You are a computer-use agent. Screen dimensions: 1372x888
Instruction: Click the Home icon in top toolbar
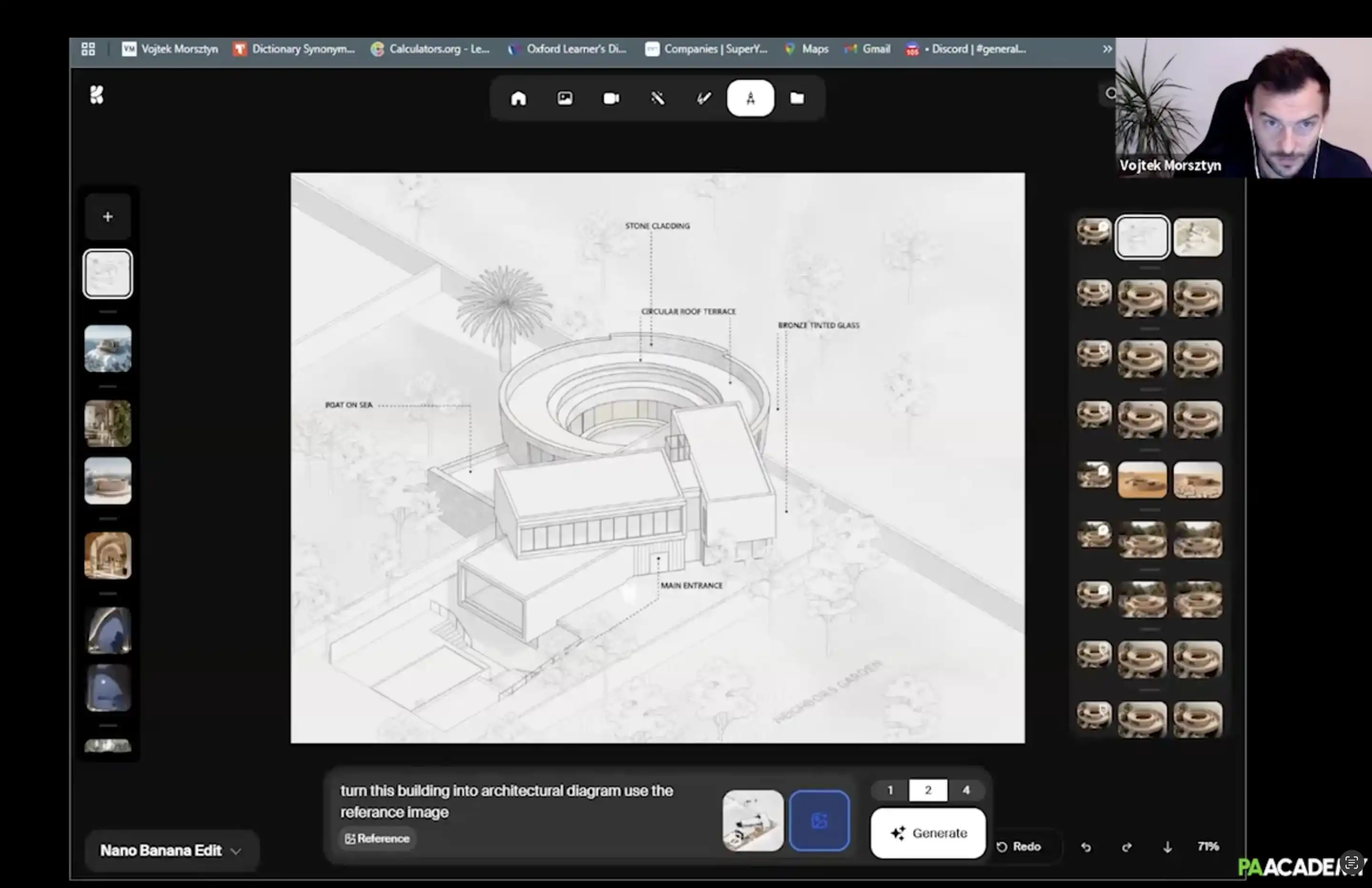click(518, 99)
